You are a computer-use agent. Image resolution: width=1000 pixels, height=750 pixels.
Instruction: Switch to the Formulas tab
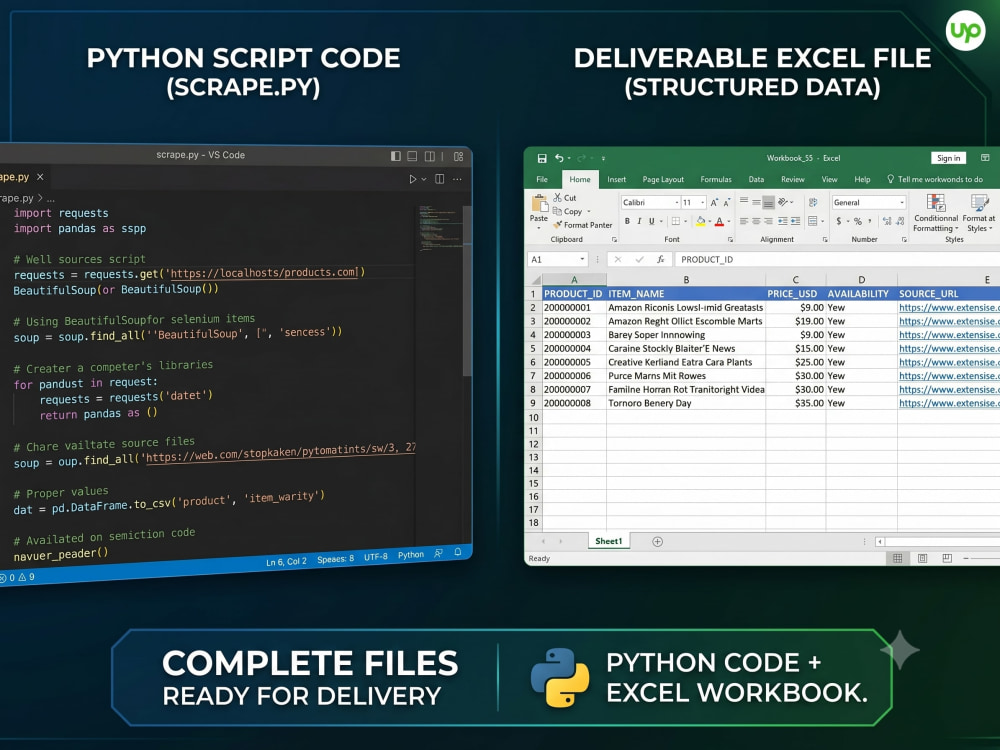click(x=716, y=180)
